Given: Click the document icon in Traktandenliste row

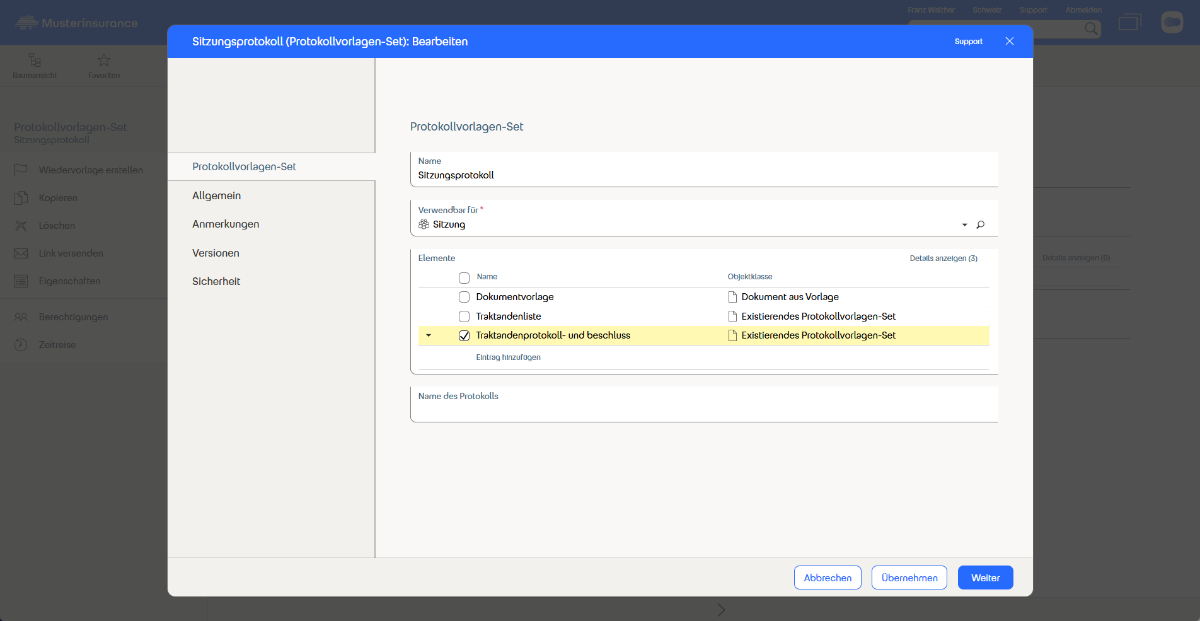Looking at the screenshot, I should click(x=733, y=316).
